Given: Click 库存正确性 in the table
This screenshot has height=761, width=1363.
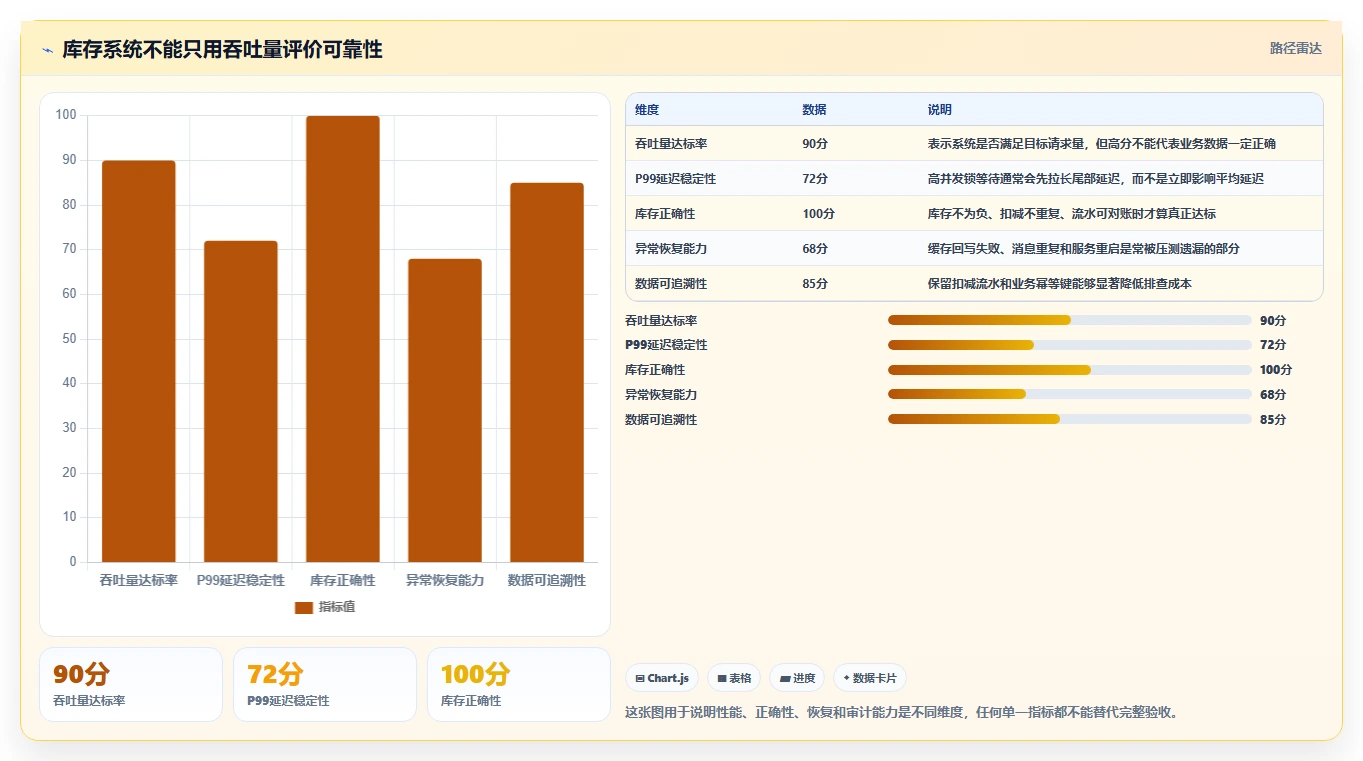Looking at the screenshot, I should tap(665, 214).
